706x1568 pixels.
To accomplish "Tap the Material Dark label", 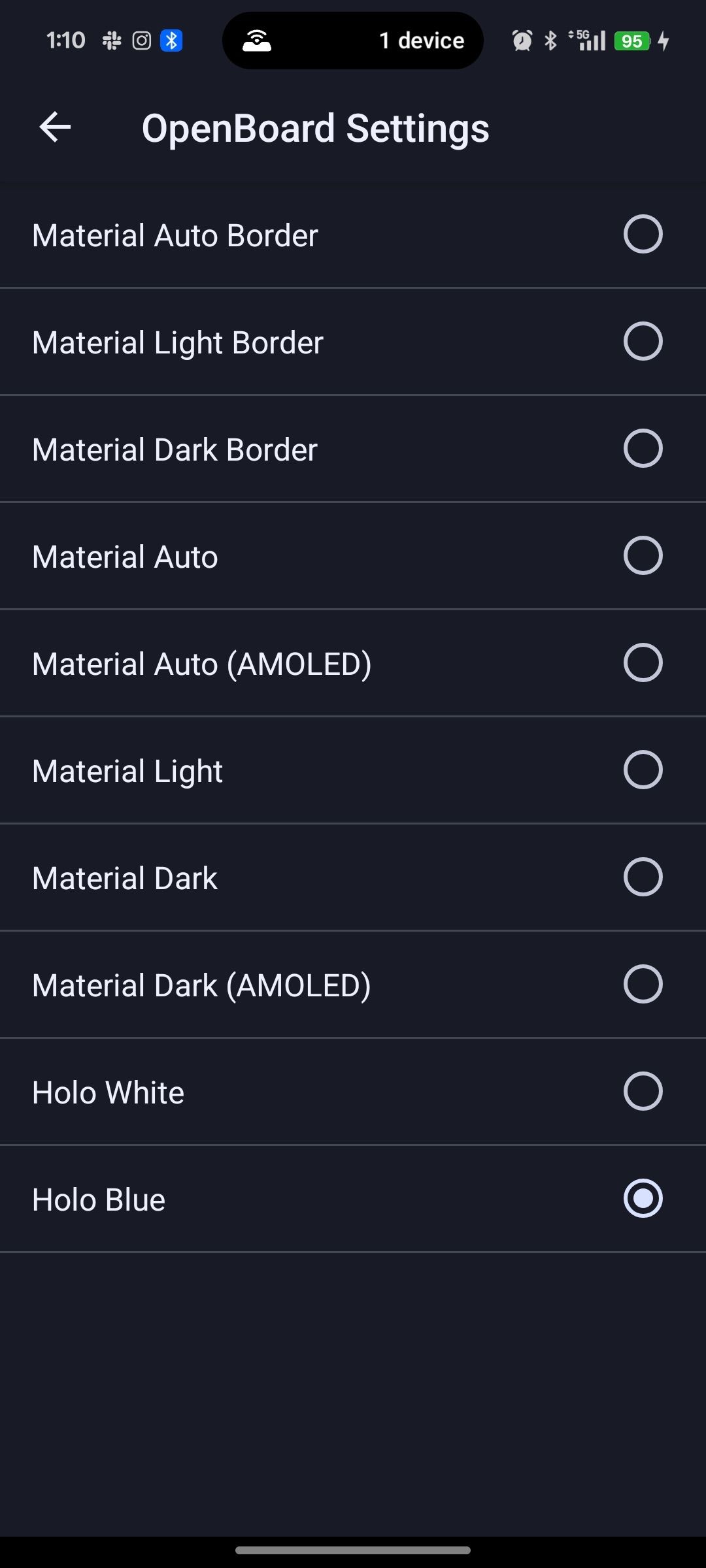I will pyautogui.click(x=125, y=878).
